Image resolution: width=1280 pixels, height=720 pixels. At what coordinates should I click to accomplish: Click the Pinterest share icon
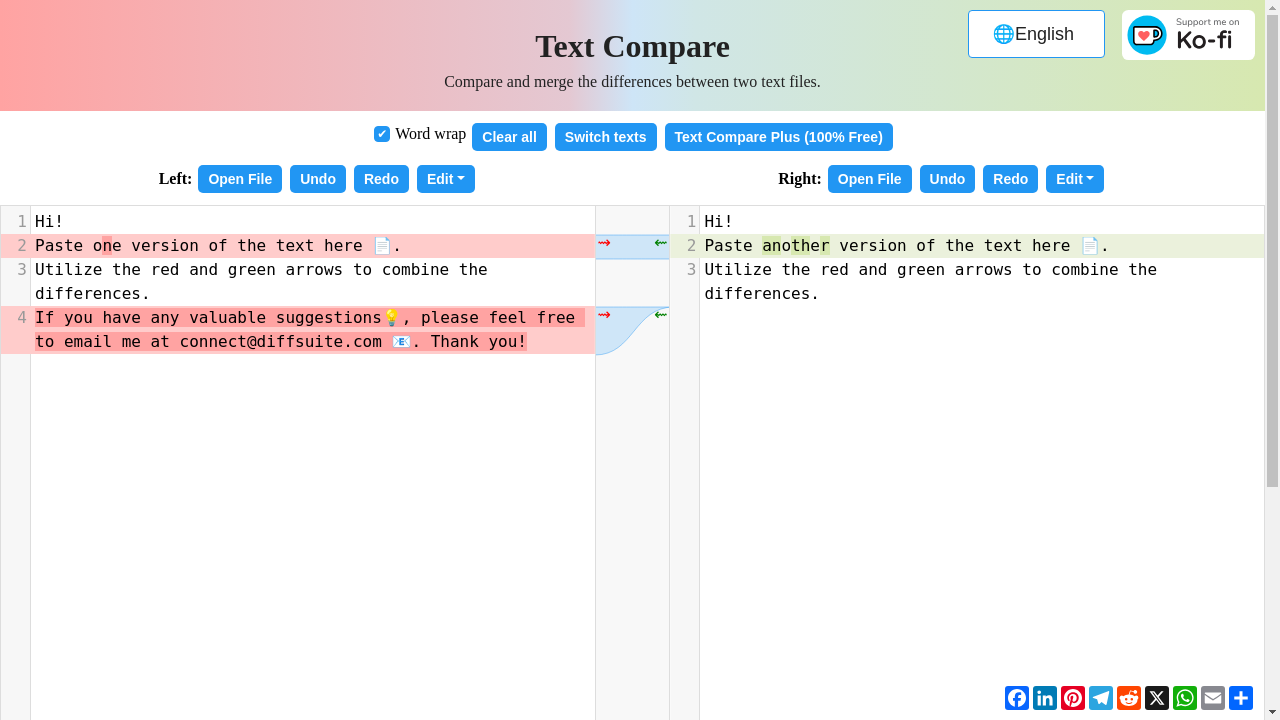pyautogui.click(x=1073, y=698)
